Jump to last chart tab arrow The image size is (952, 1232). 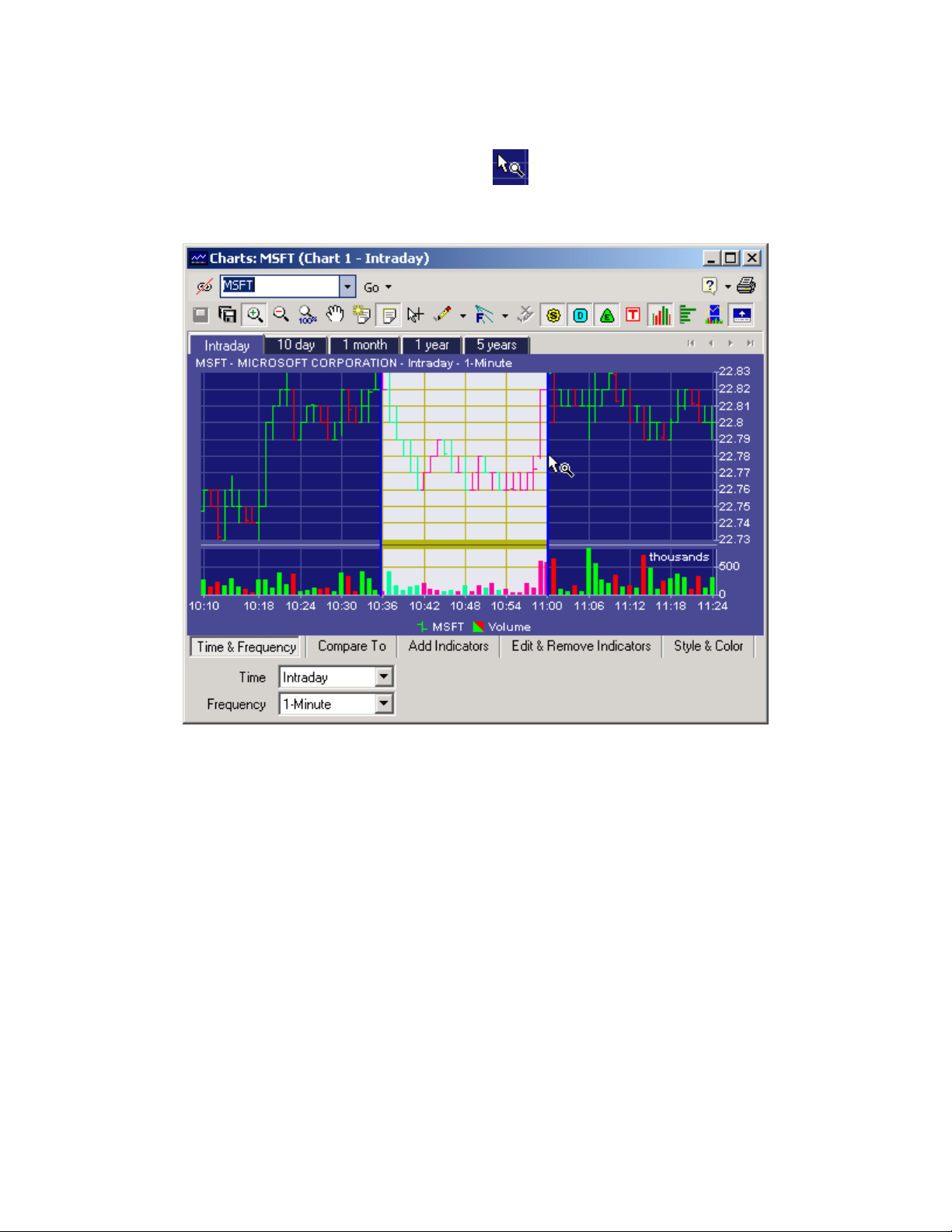[x=750, y=344]
